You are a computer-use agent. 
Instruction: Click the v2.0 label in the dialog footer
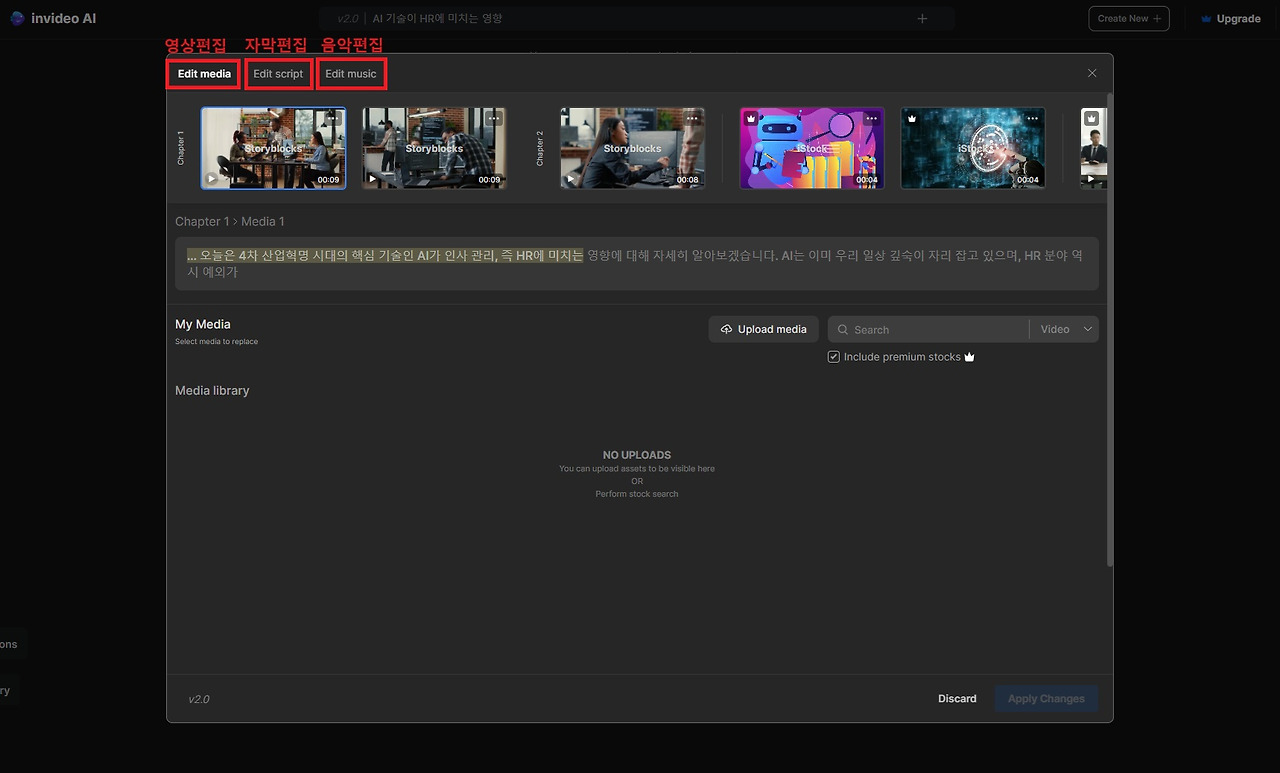[199, 699]
